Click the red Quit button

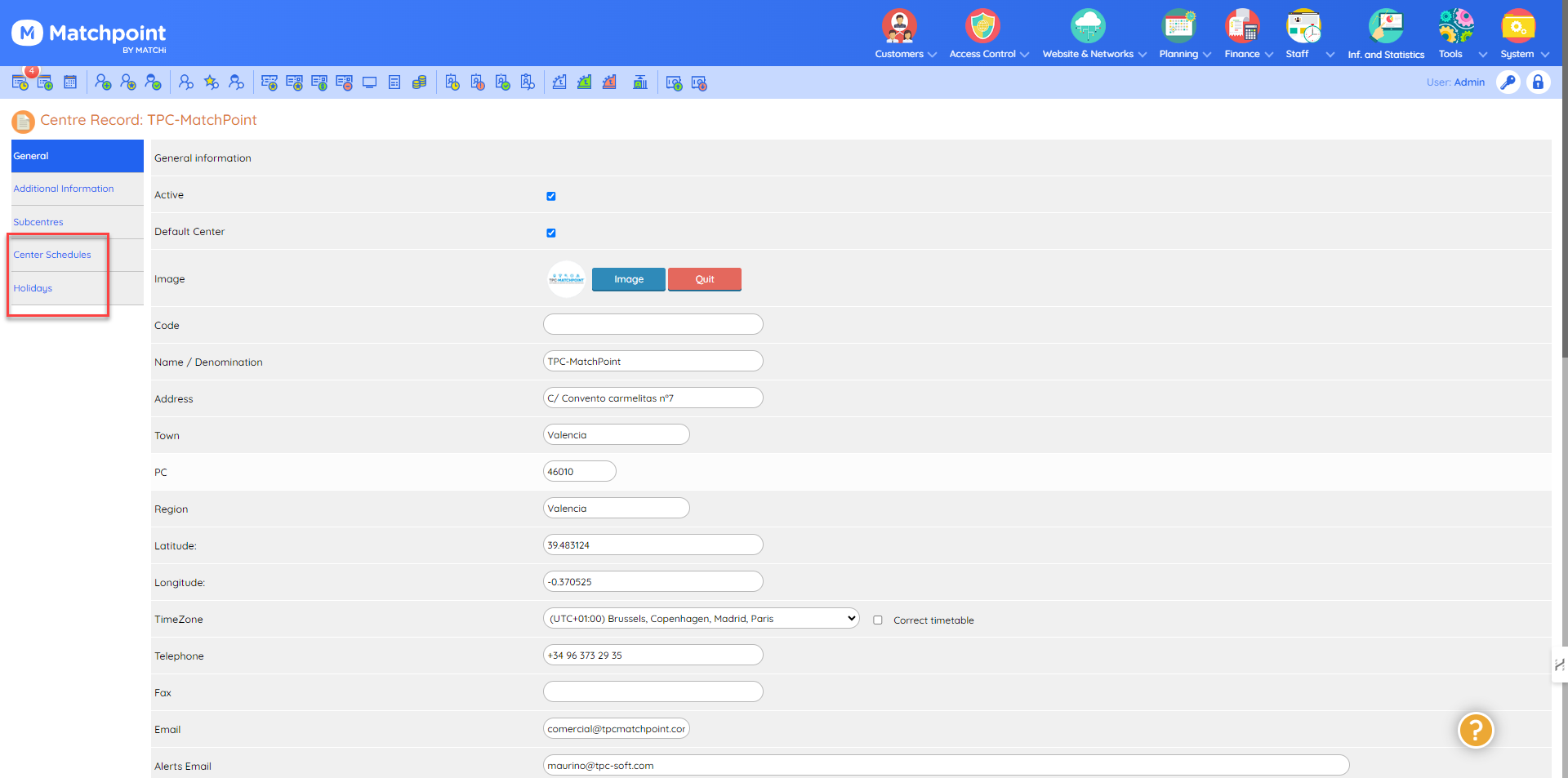(x=705, y=279)
